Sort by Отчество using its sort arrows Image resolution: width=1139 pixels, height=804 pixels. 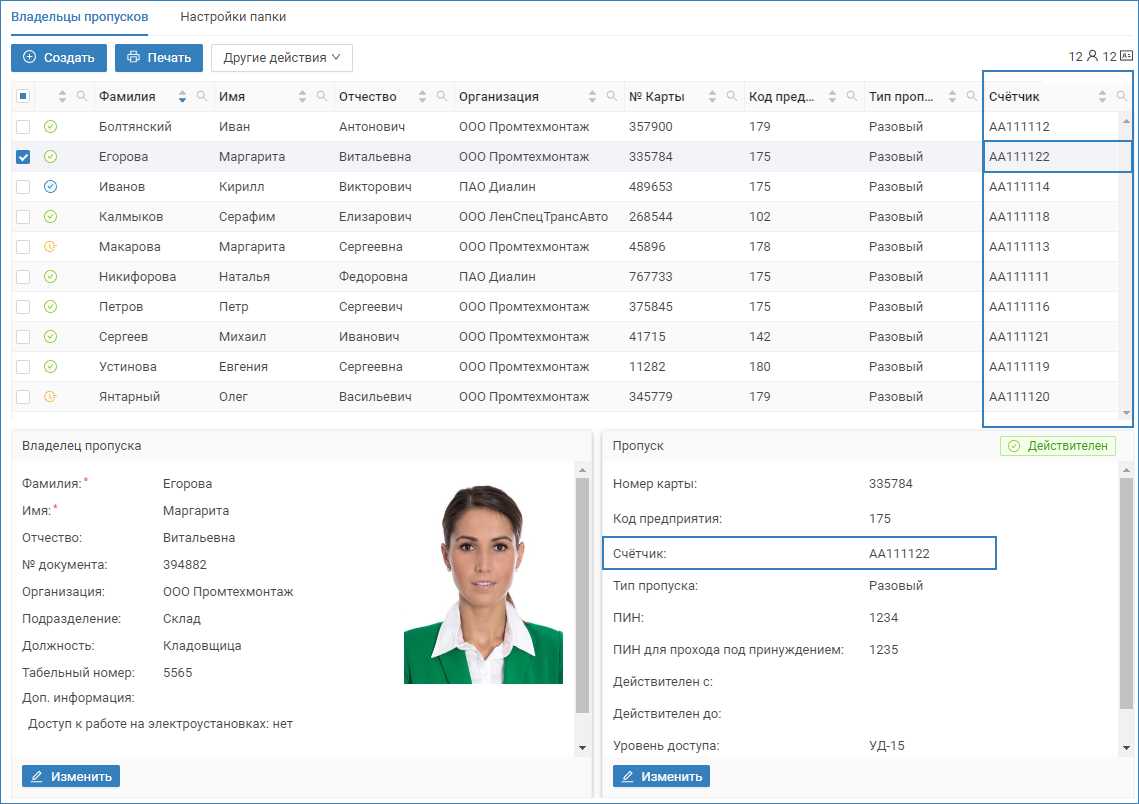click(423, 97)
